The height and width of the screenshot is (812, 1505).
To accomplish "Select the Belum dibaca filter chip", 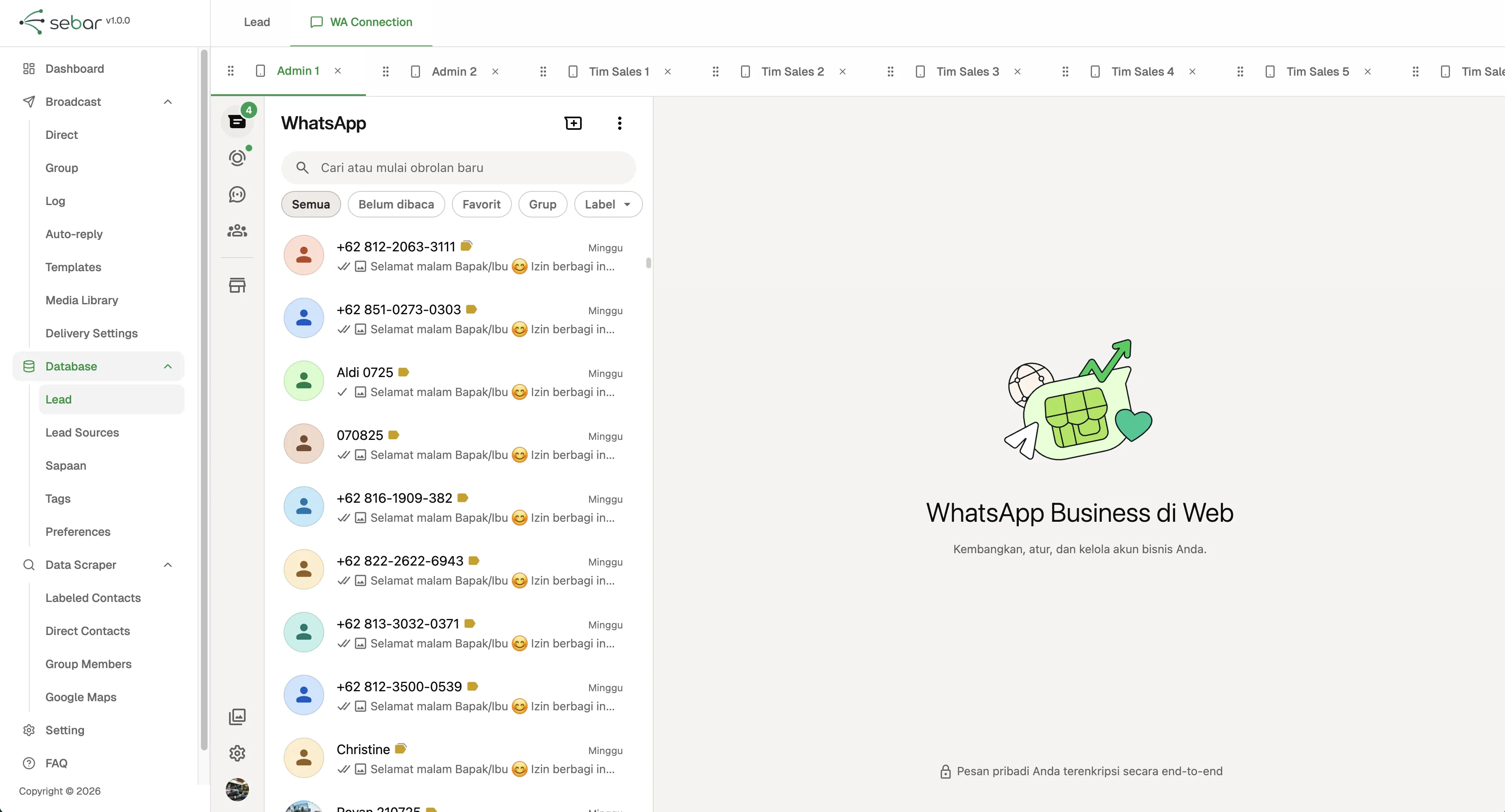I will (x=396, y=205).
